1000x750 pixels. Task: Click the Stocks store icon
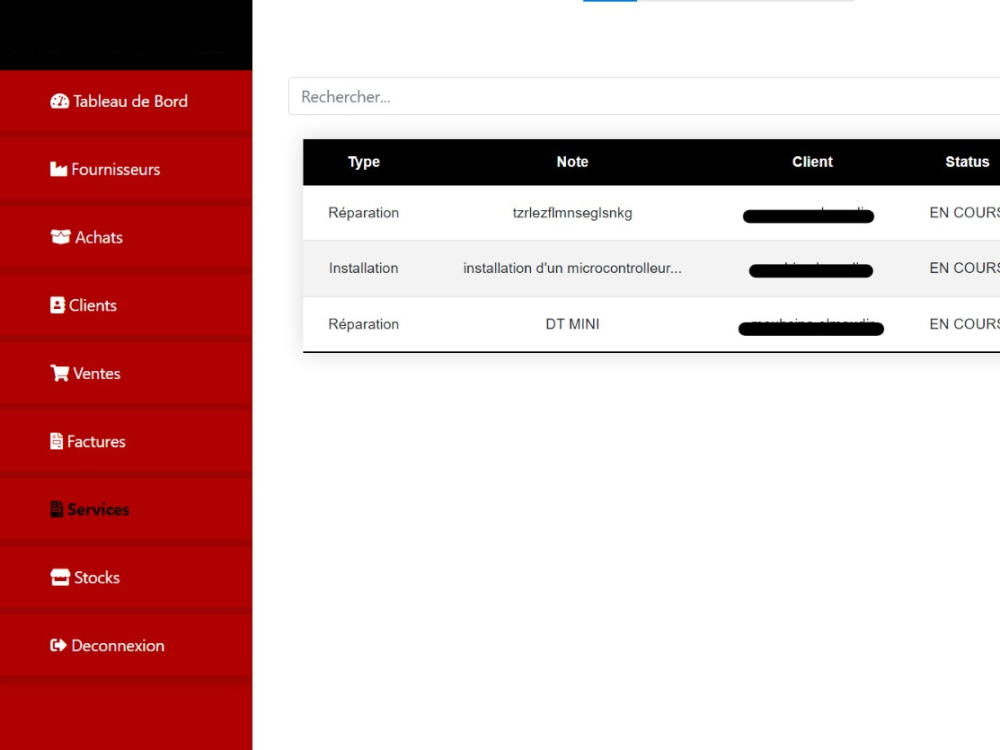point(60,577)
